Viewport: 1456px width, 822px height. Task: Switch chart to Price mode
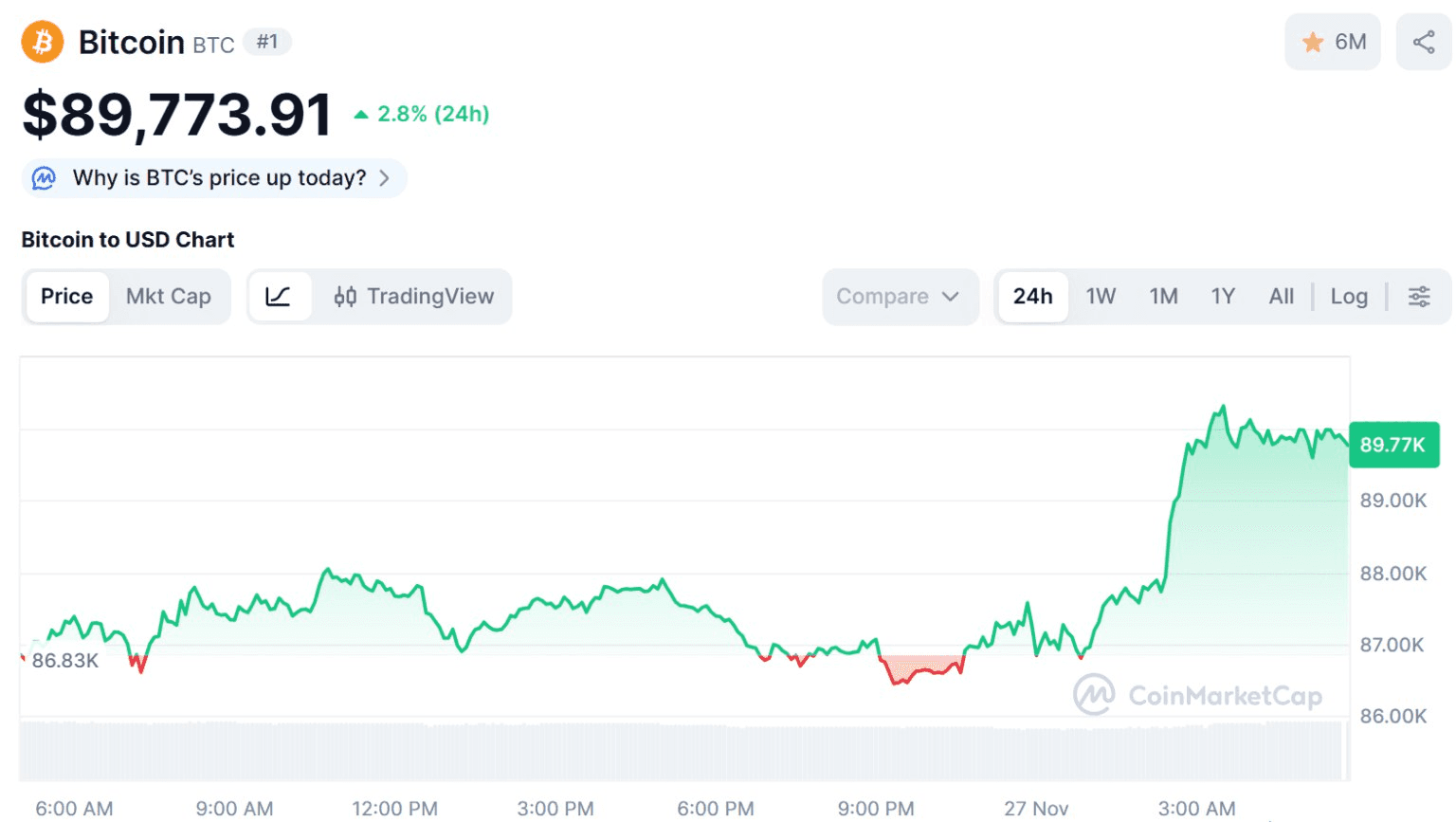pos(66,297)
